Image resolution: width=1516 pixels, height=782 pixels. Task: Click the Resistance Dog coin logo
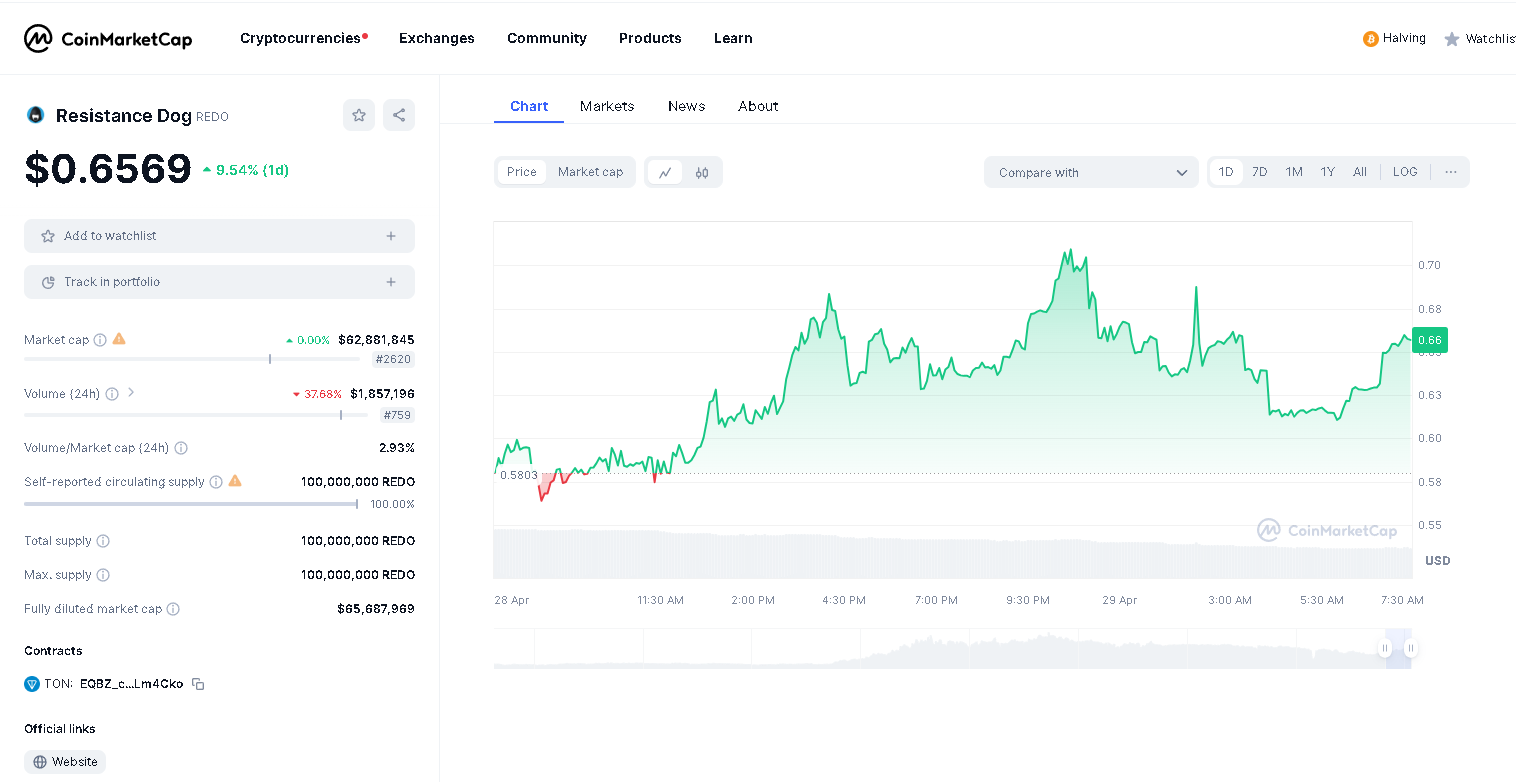tap(35, 115)
